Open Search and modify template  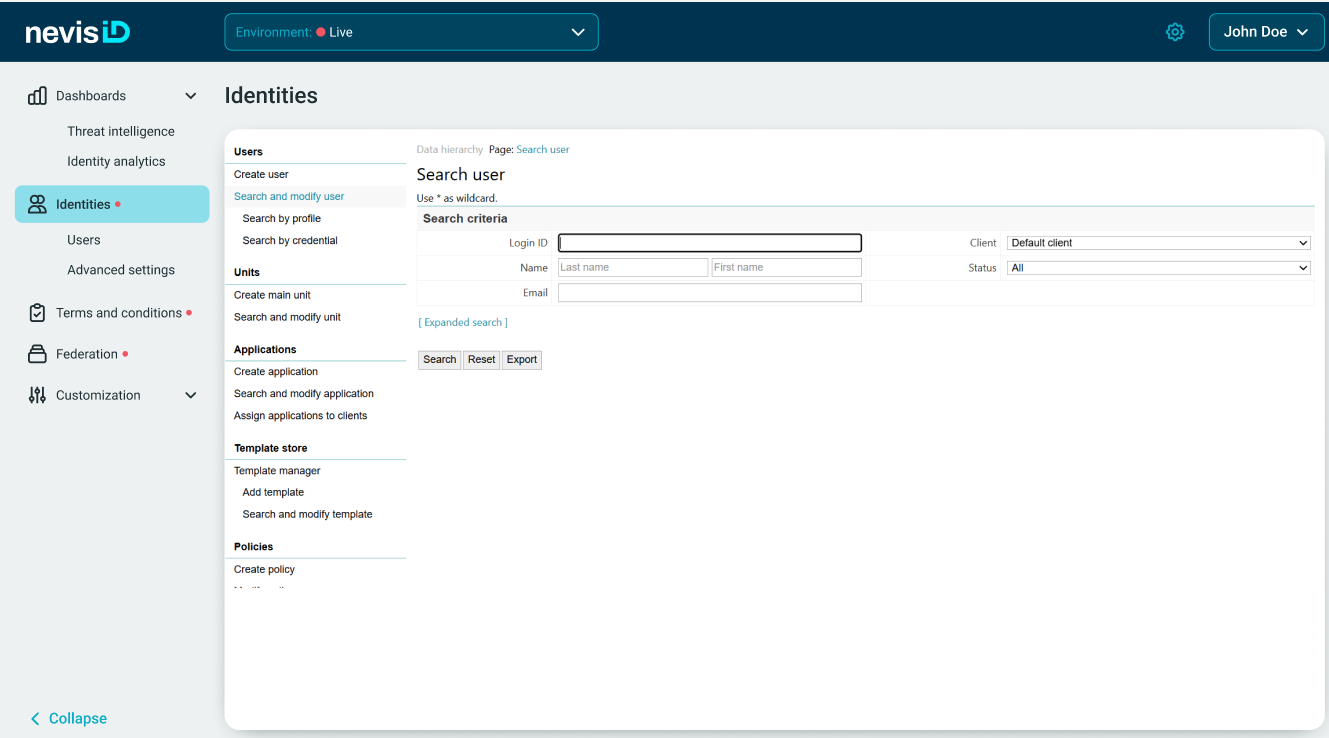click(x=307, y=514)
